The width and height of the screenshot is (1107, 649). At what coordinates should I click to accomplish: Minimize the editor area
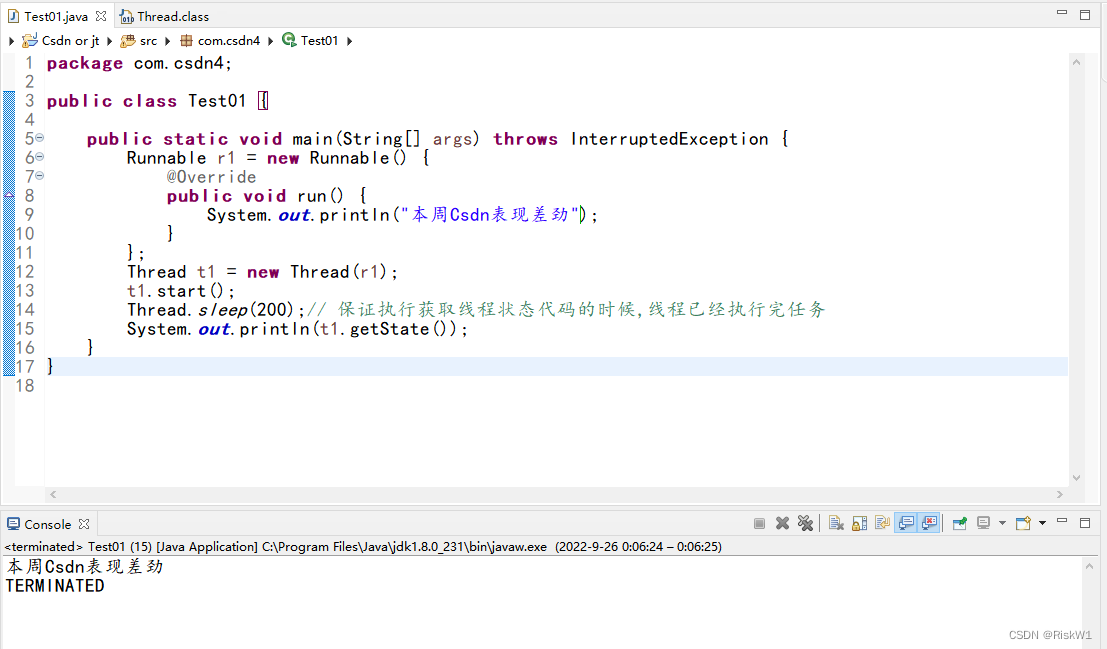click(x=1062, y=13)
